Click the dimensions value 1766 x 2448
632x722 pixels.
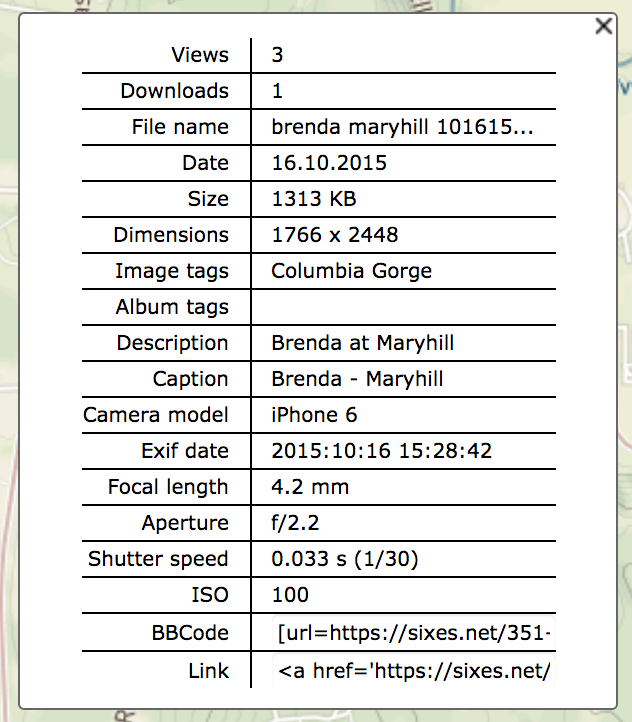(334, 235)
